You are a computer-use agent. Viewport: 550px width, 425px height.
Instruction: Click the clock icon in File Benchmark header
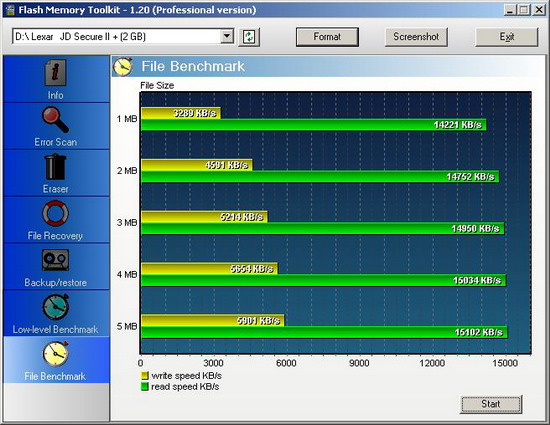pyautogui.click(x=123, y=66)
